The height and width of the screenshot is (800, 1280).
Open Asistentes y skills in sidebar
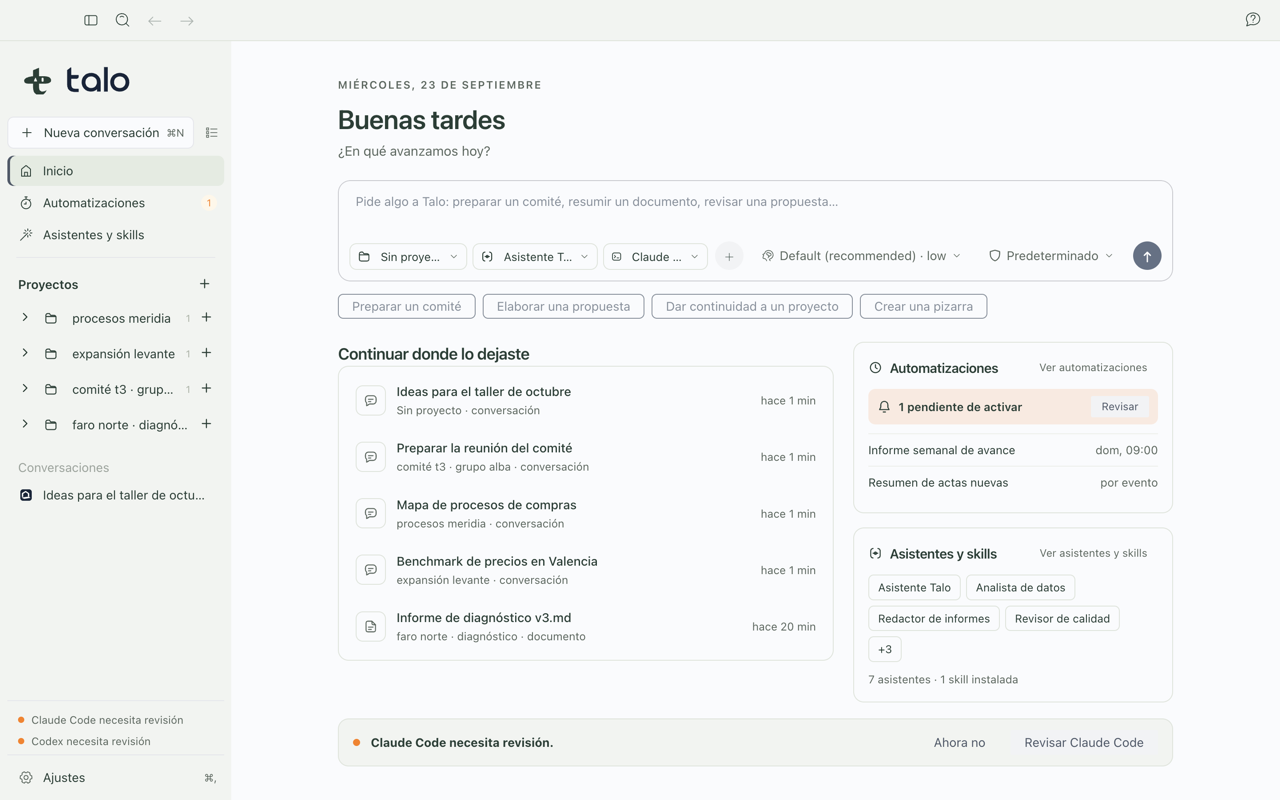coord(116,235)
